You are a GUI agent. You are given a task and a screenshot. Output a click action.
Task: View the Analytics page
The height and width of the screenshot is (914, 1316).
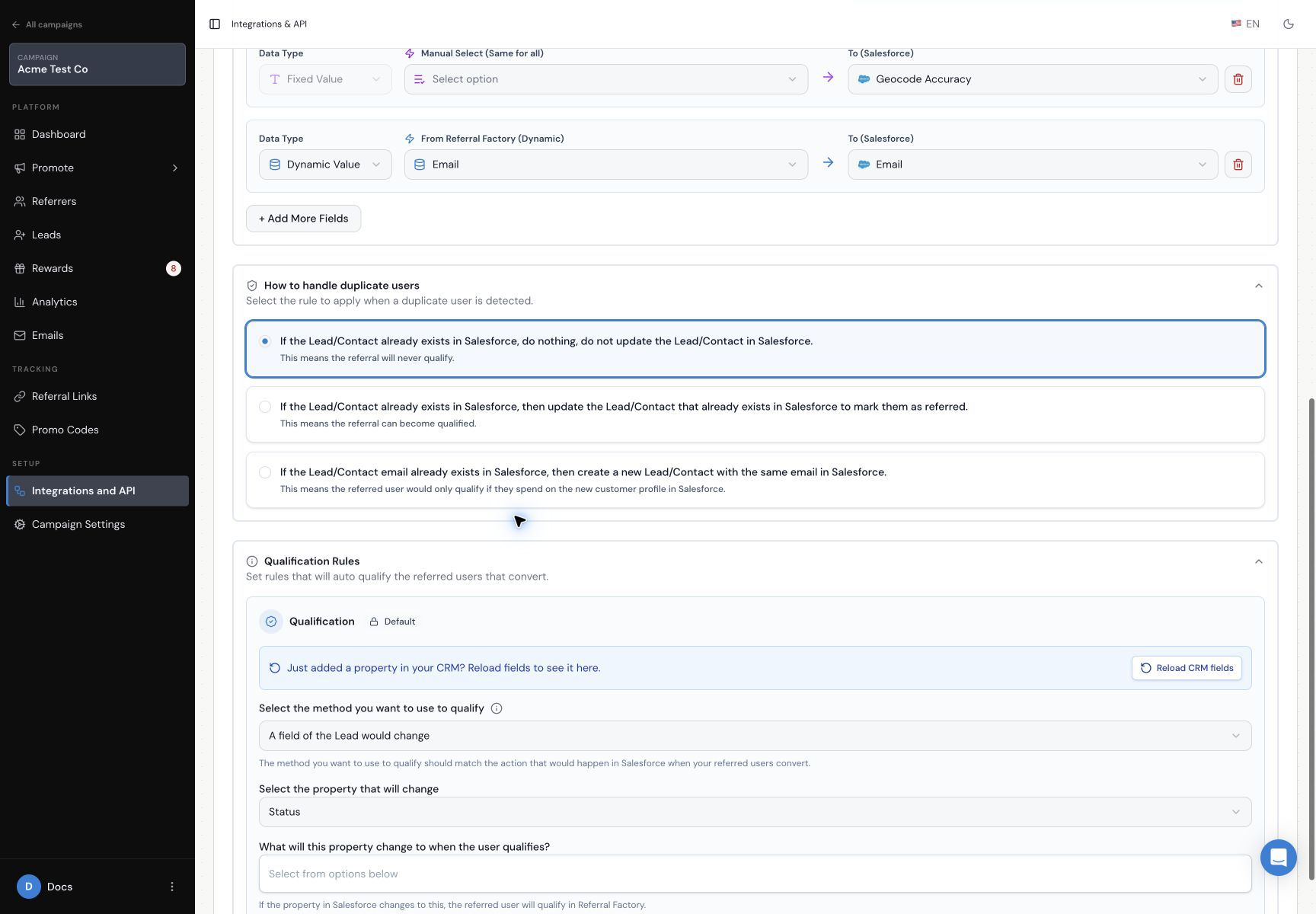coord(97,302)
